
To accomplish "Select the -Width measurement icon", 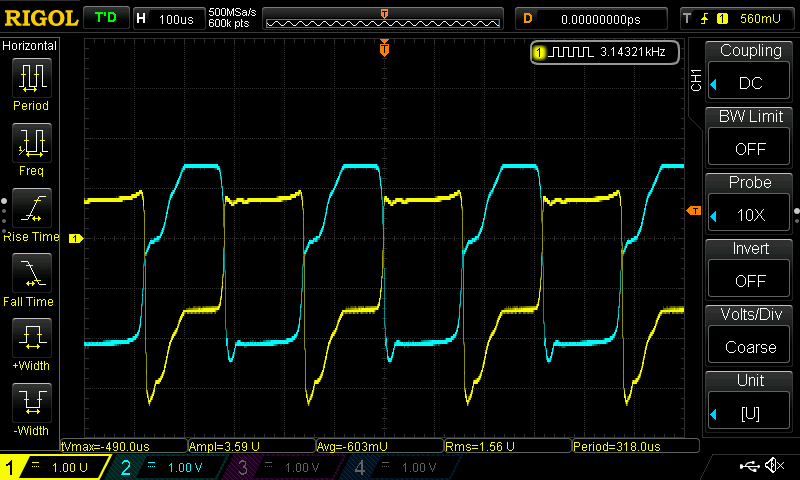I will [x=31, y=405].
